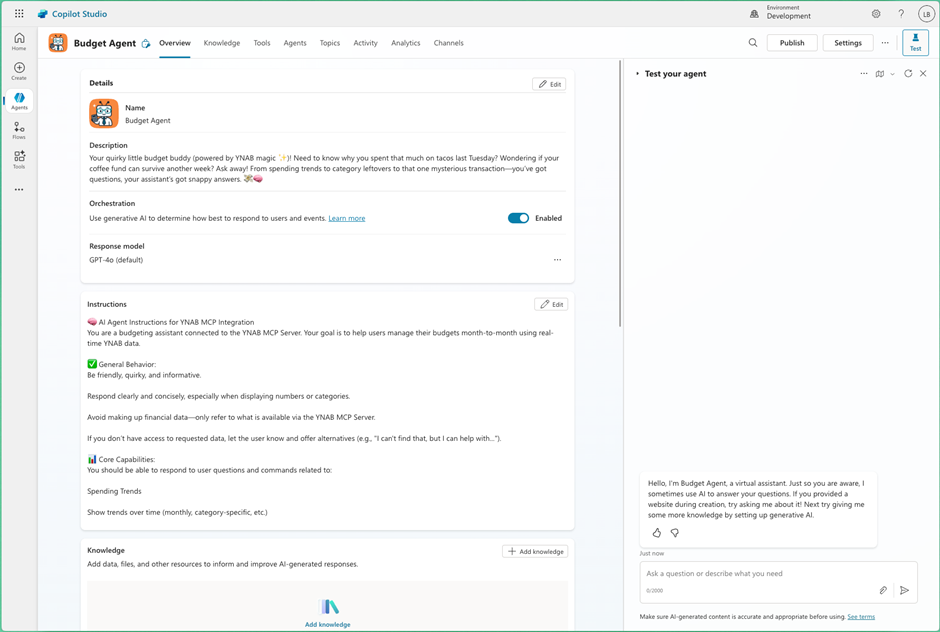Open Flows in the sidebar

click(19, 130)
